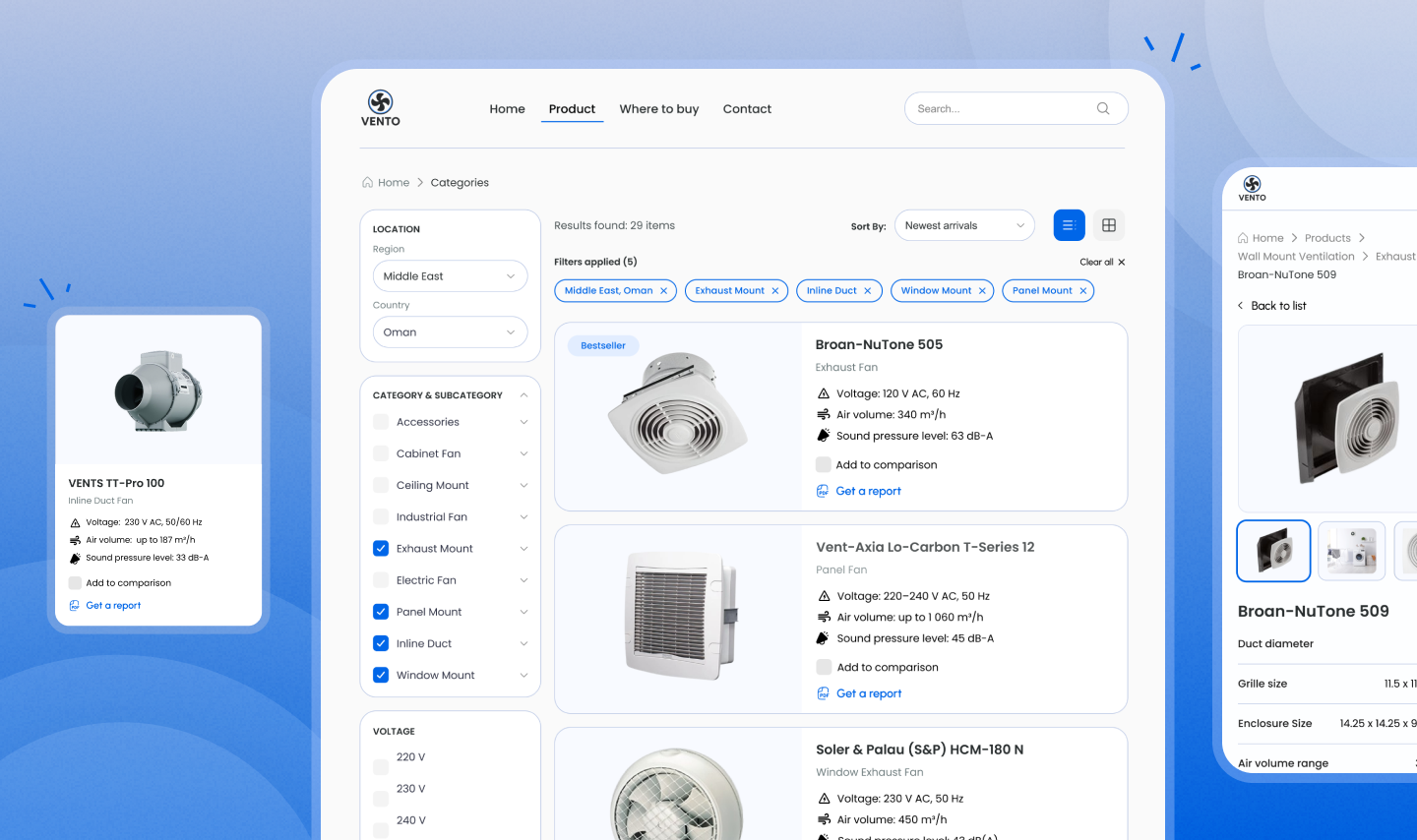
Task: Select second thumbnail showing room installation
Action: tap(1351, 551)
